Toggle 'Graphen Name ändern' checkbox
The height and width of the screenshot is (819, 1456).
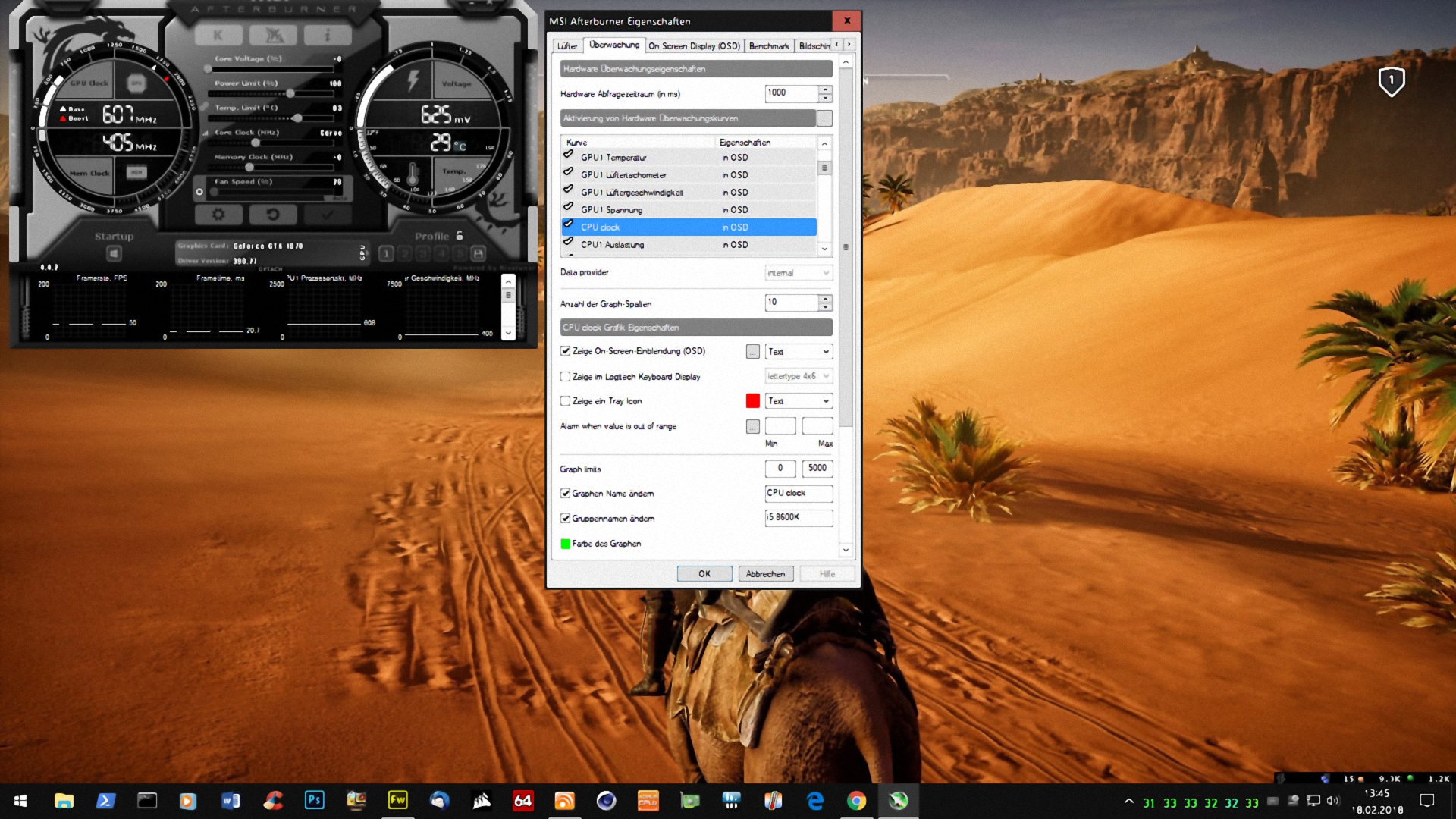[x=565, y=494]
